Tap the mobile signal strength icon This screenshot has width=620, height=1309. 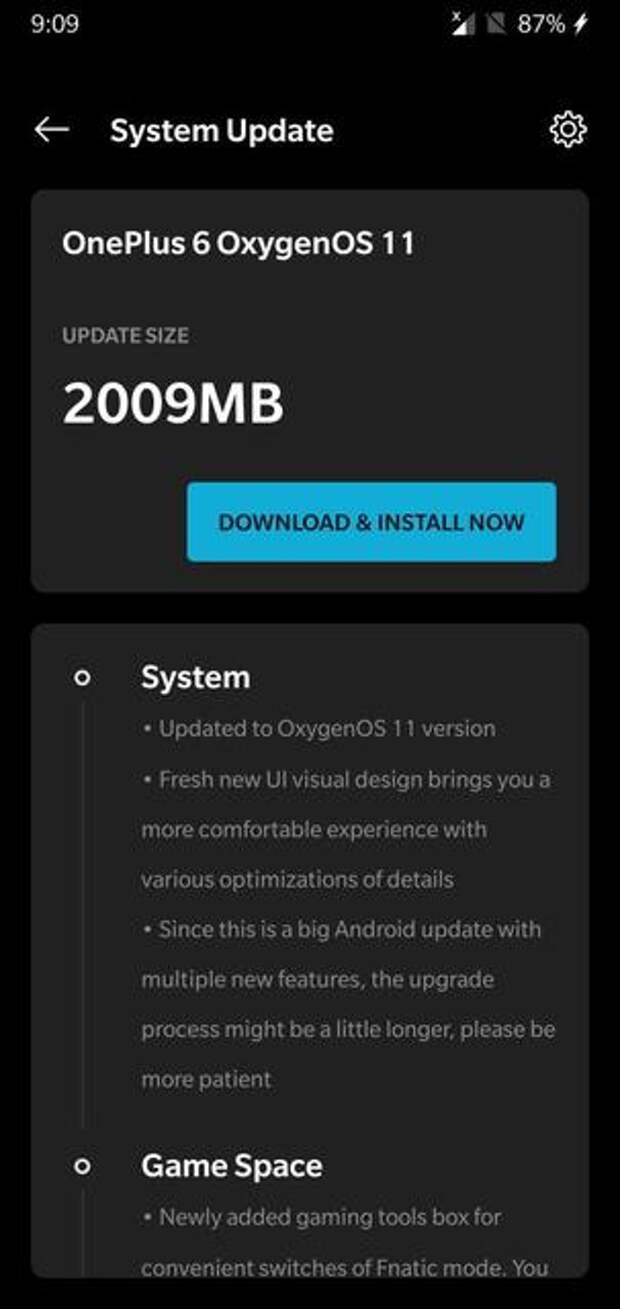[463, 24]
